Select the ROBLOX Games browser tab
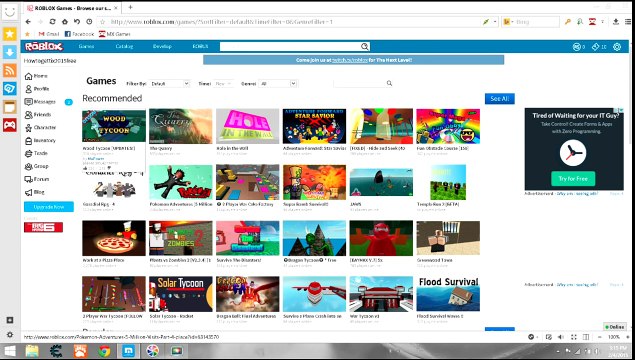Image resolution: width=635 pixels, height=360 pixels. 72,8
